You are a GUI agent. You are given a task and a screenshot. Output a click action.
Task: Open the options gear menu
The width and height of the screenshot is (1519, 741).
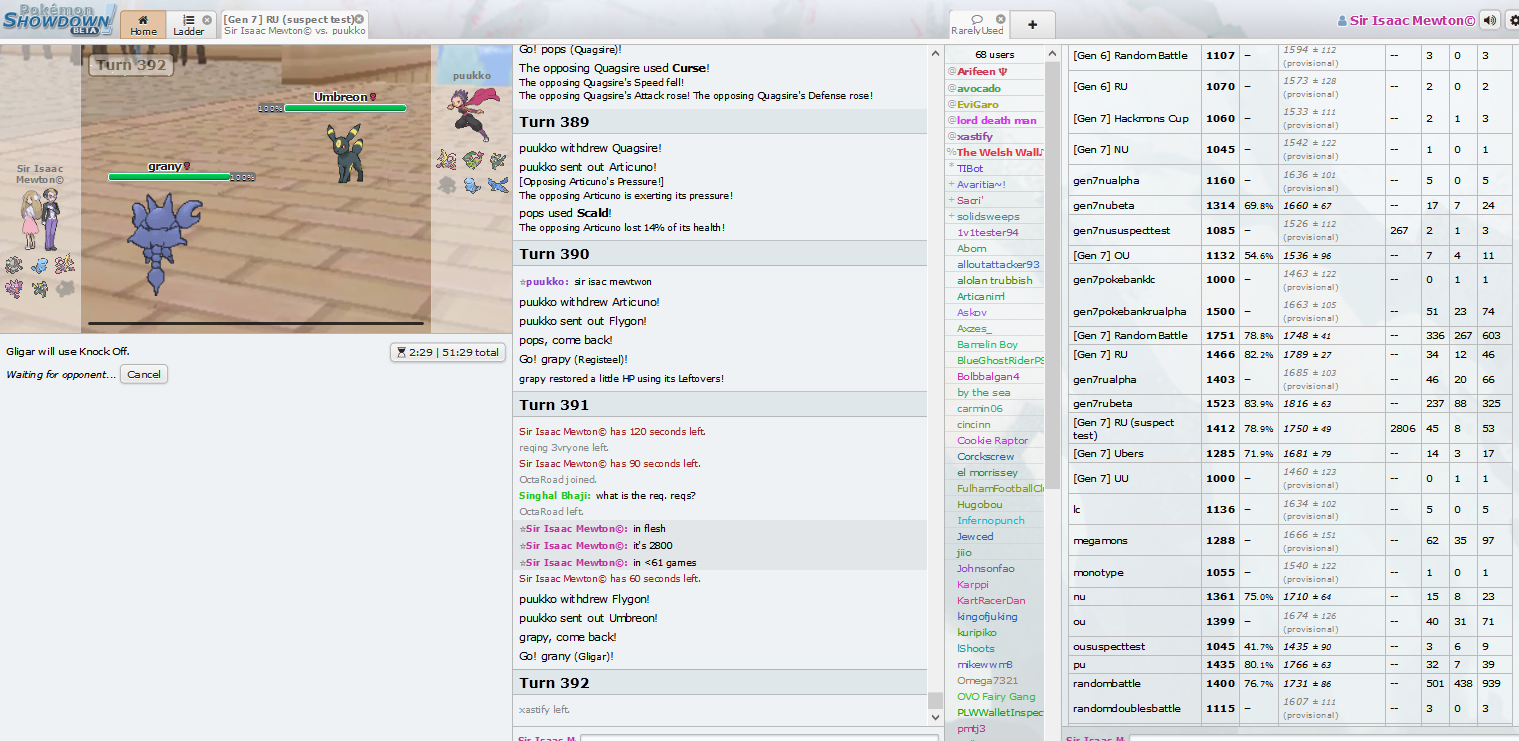coord(1511,20)
